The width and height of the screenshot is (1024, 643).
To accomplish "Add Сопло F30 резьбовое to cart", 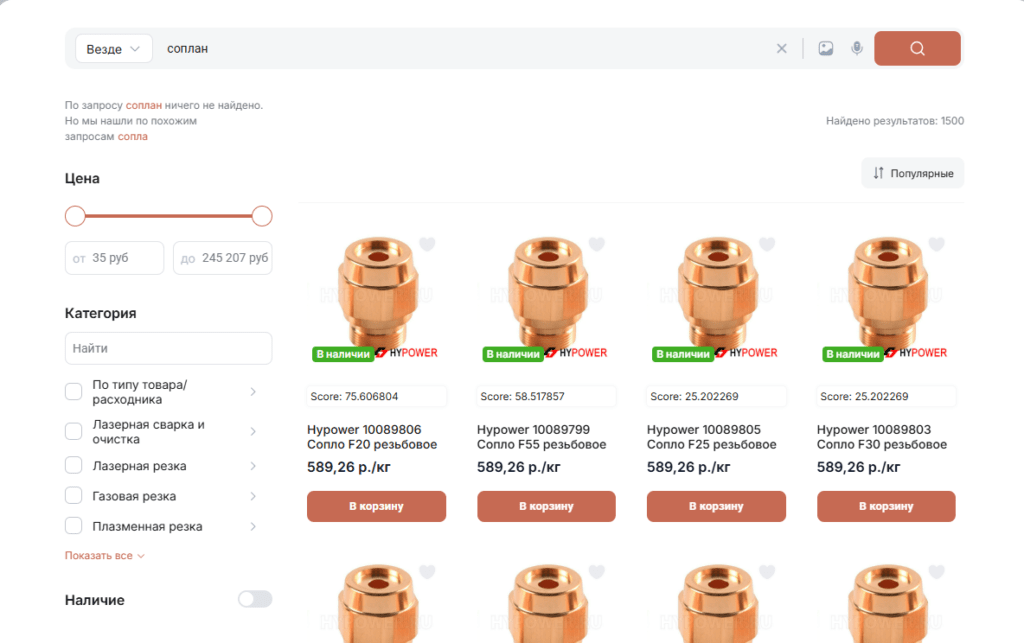I will click(x=886, y=506).
